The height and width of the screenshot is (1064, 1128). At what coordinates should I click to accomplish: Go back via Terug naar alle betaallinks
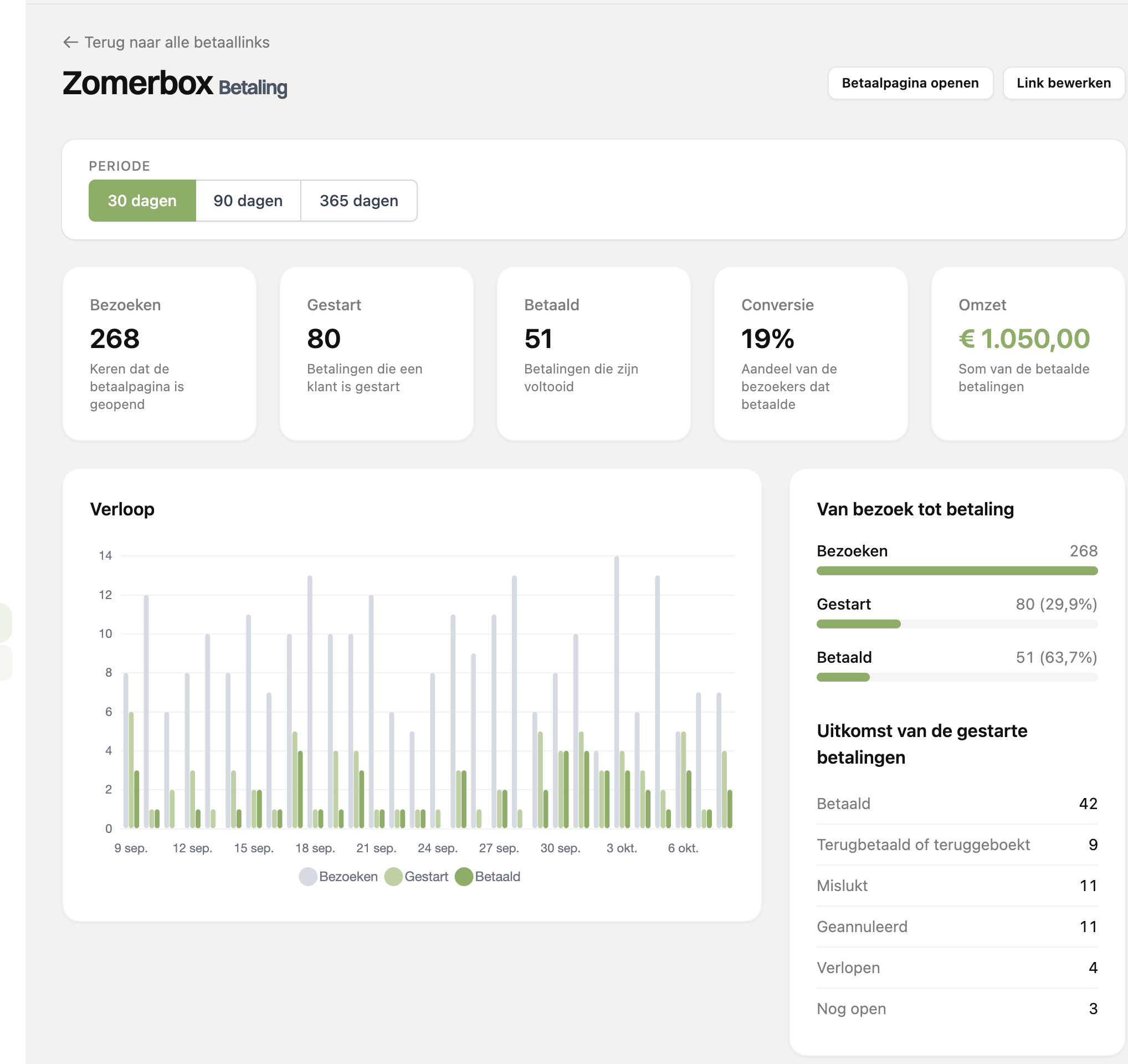pos(166,43)
